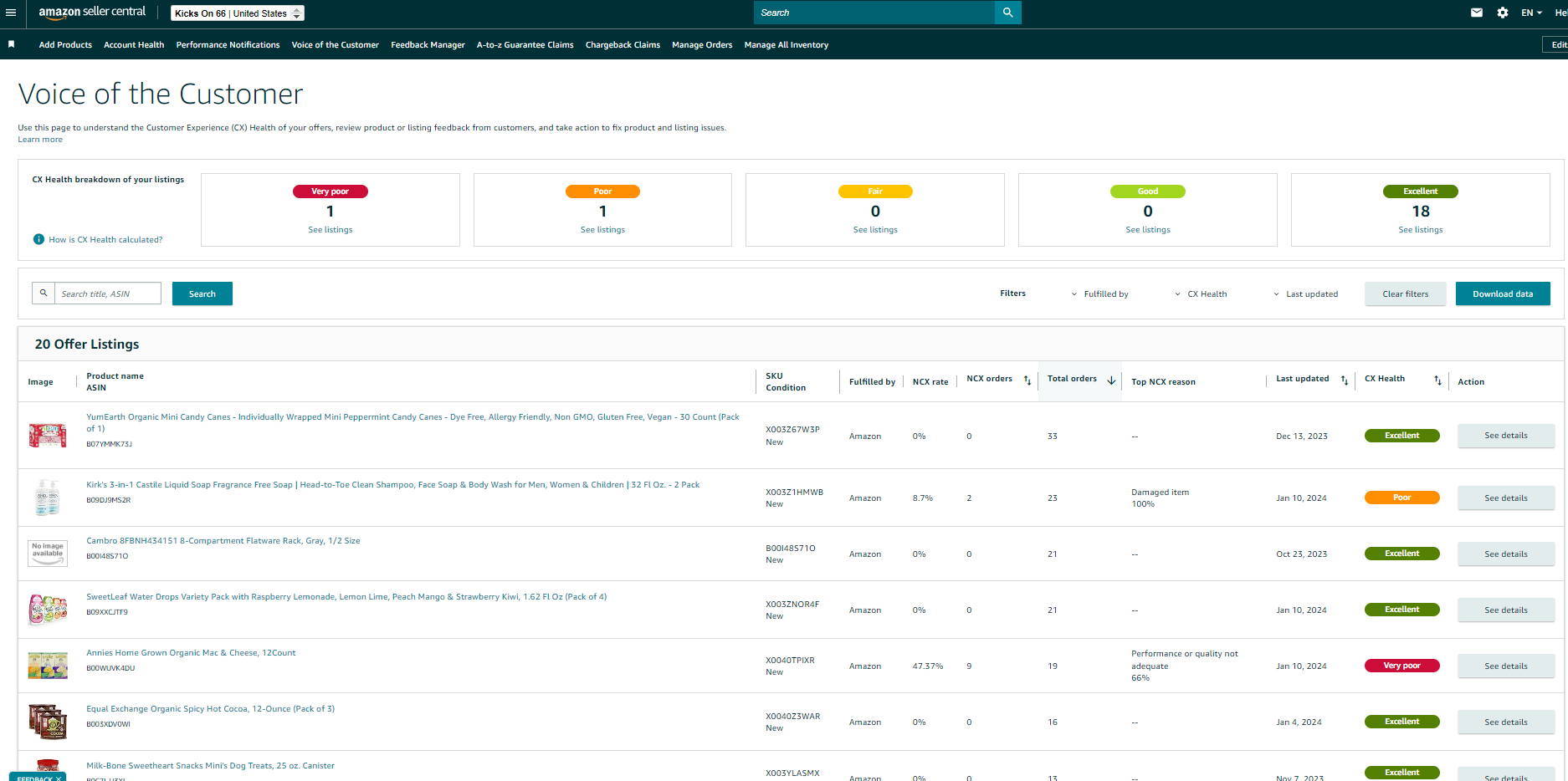Viewport: 1568px width, 781px height.
Task: Open Chargeback Claims
Action: pyautogui.click(x=623, y=45)
